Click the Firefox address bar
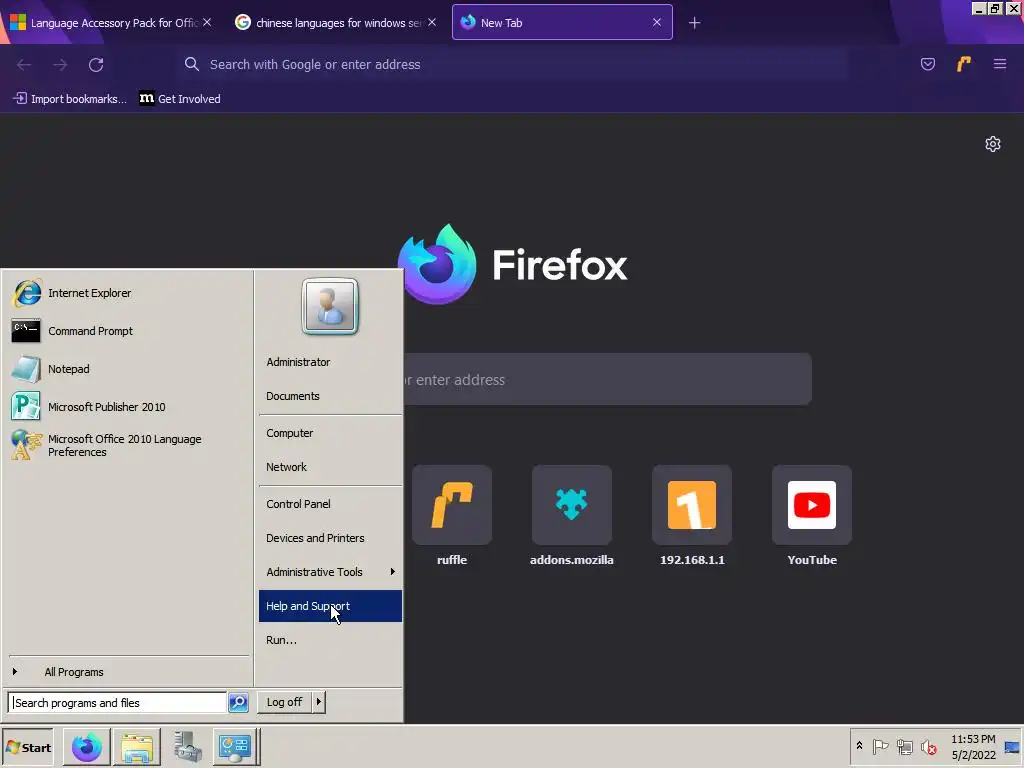1024x768 pixels. pyautogui.click(x=513, y=65)
